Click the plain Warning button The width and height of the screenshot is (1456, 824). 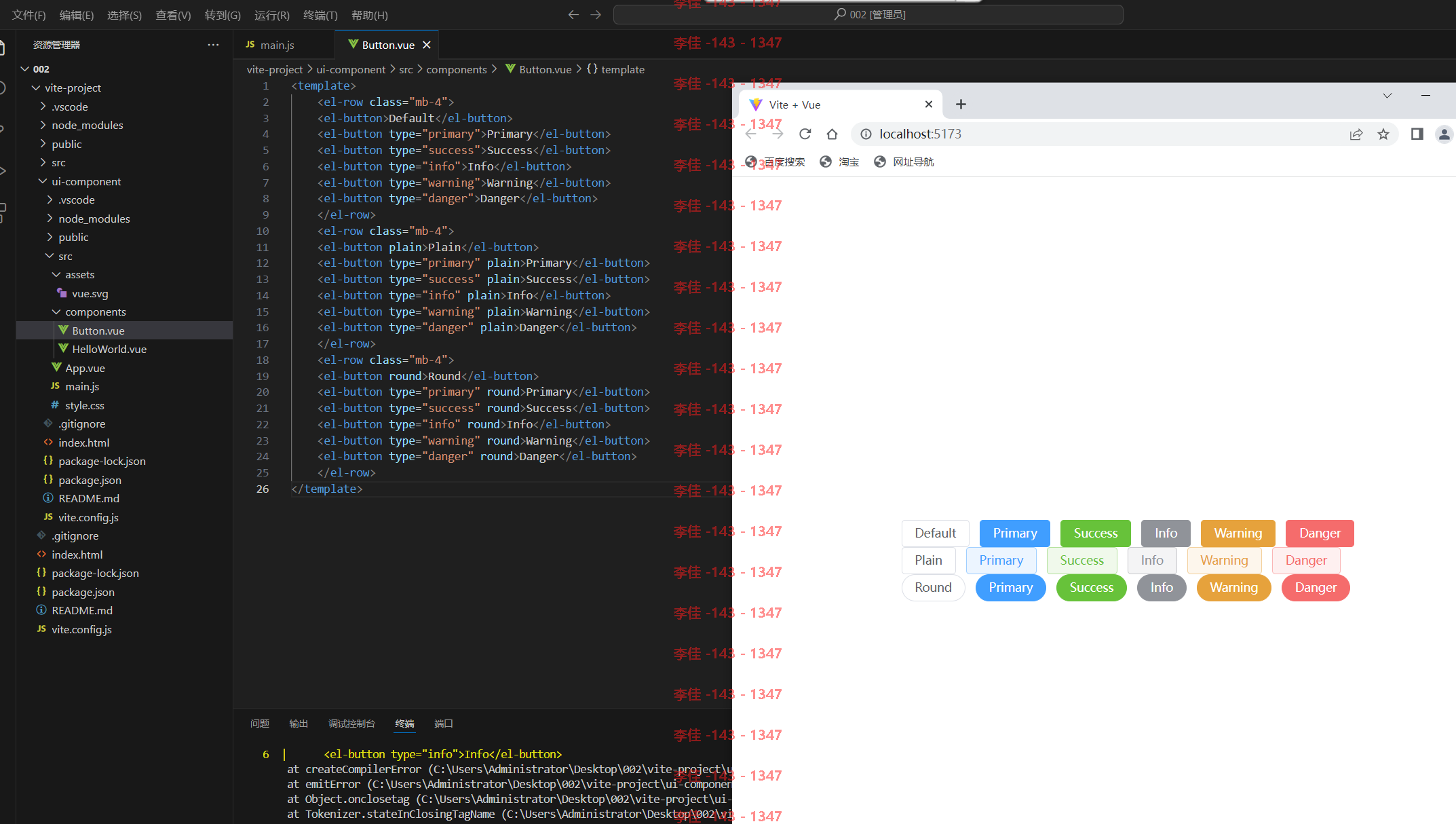1224,560
